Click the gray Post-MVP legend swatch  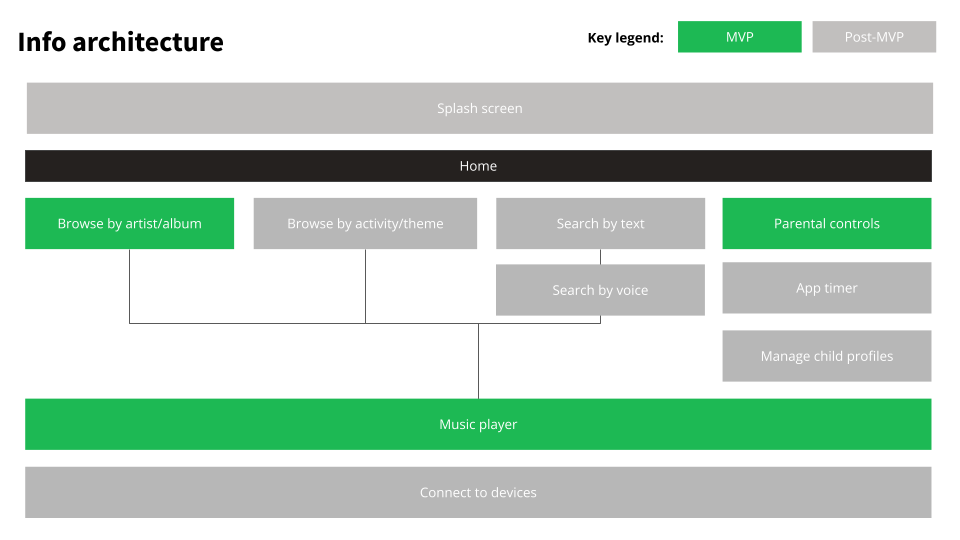[x=874, y=37]
